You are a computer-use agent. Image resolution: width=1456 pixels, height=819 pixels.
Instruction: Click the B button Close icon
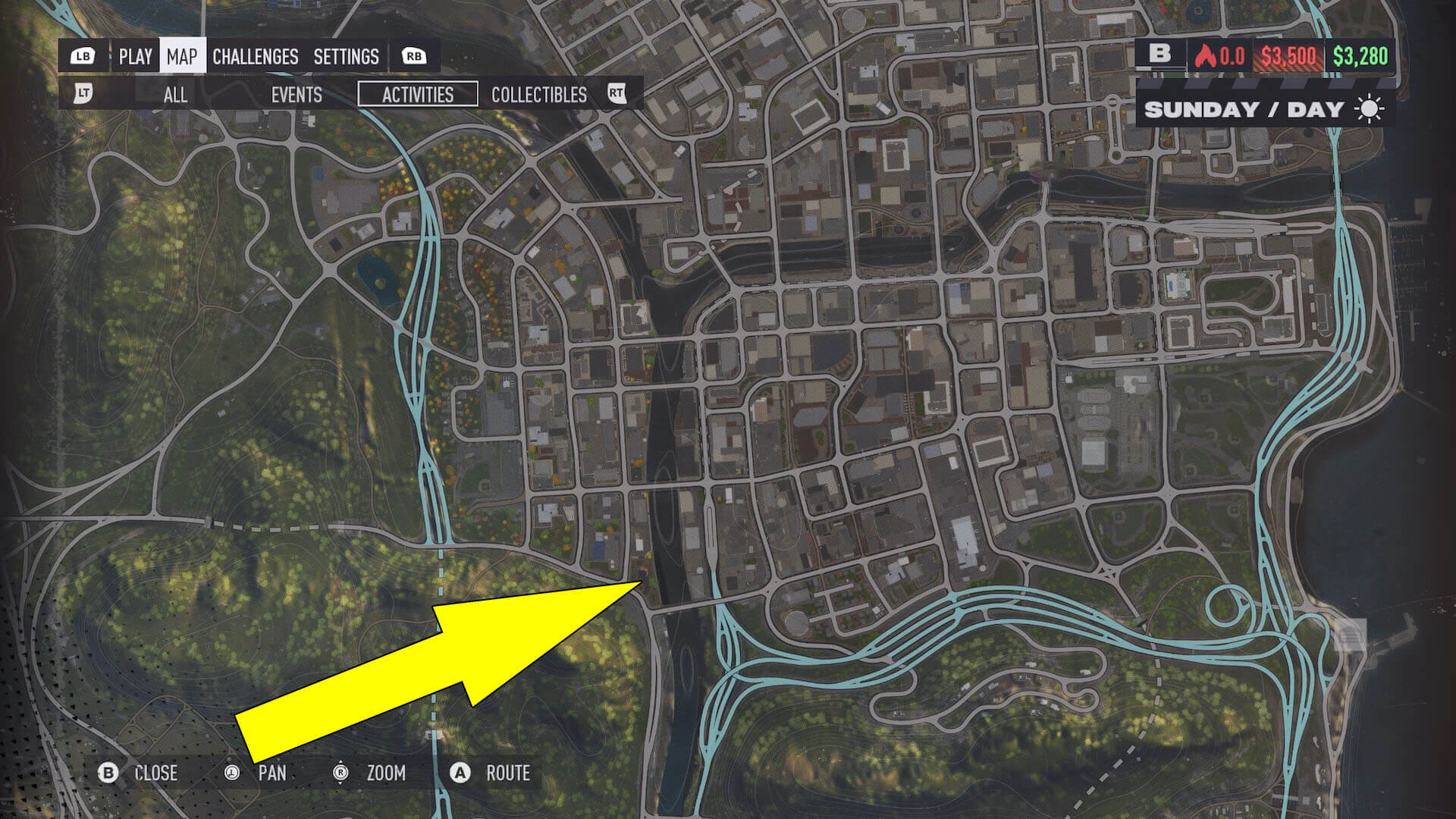tap(108, 773)
